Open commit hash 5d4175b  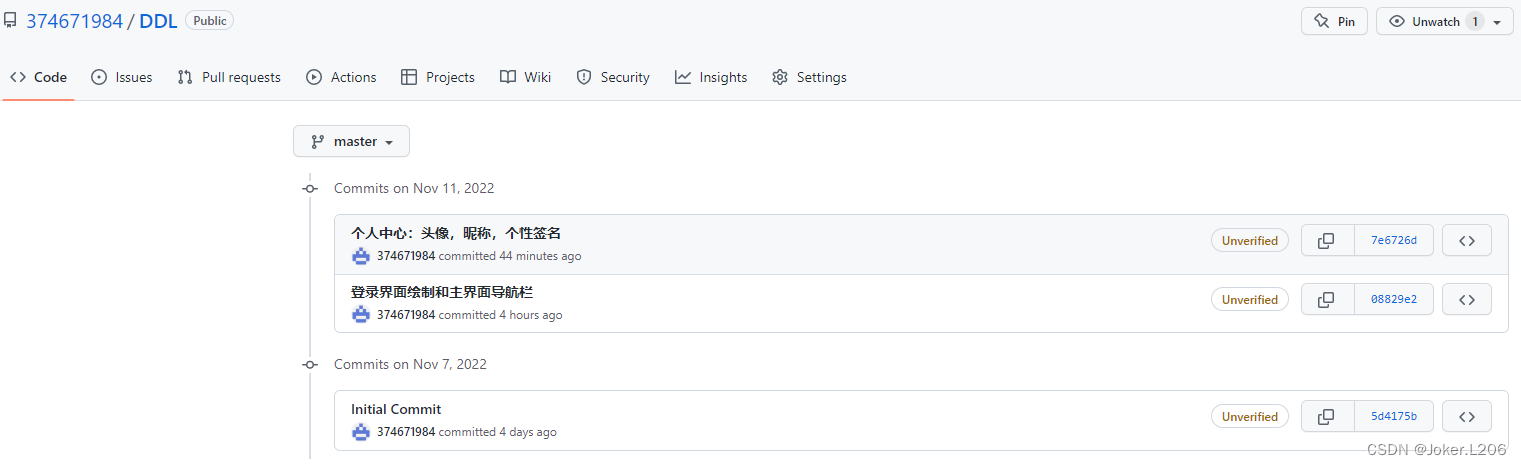pyautogui.click(x=1394, y=416)
